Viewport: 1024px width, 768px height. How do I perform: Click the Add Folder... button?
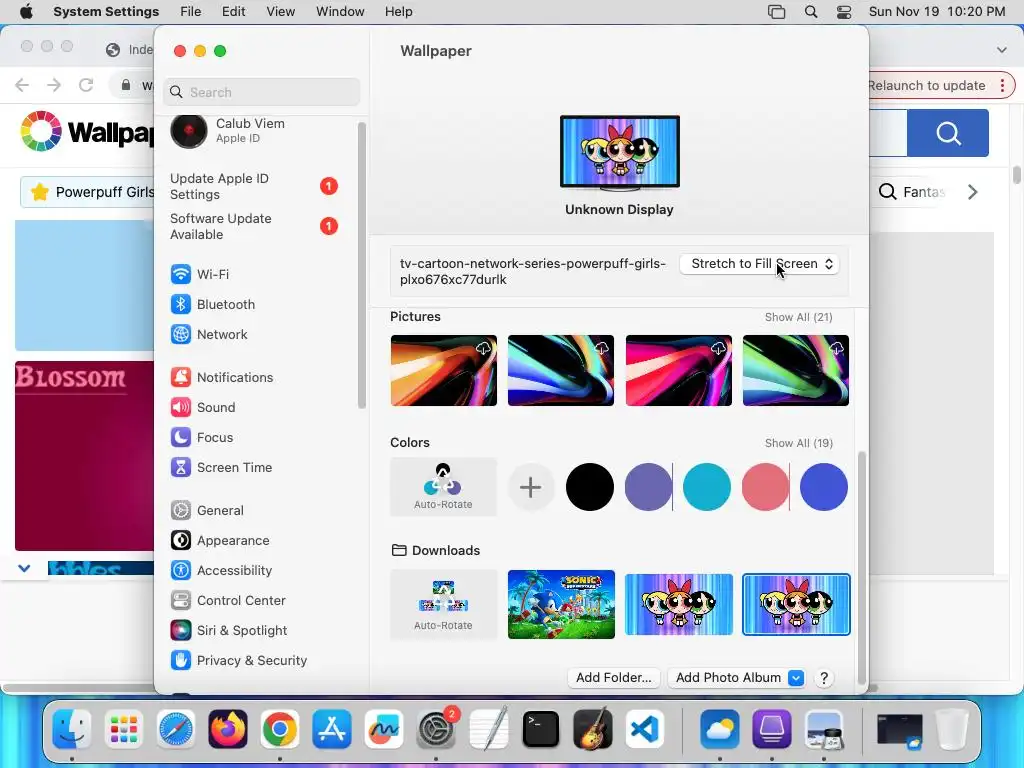[614, 678]
